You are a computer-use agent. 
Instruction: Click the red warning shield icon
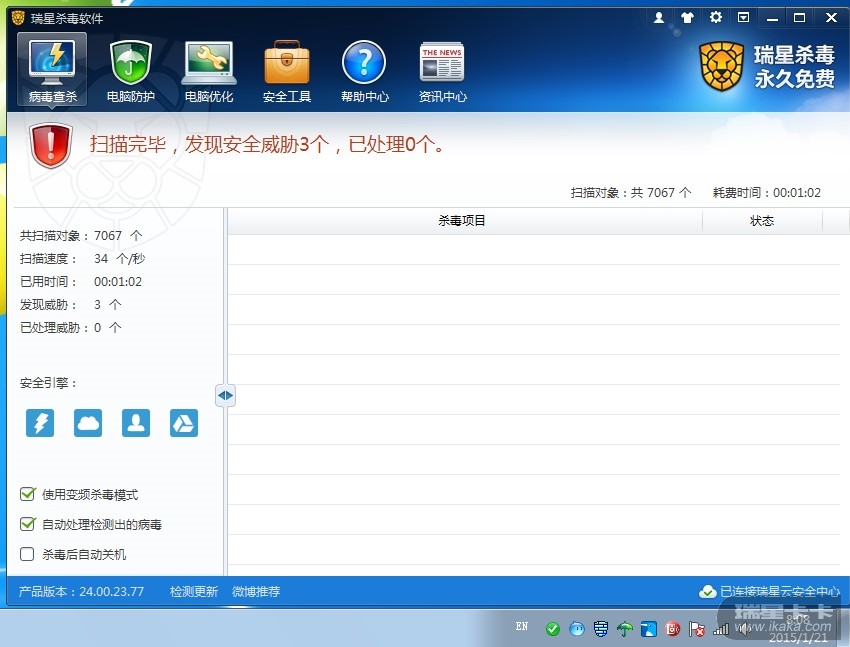point(51,145)
